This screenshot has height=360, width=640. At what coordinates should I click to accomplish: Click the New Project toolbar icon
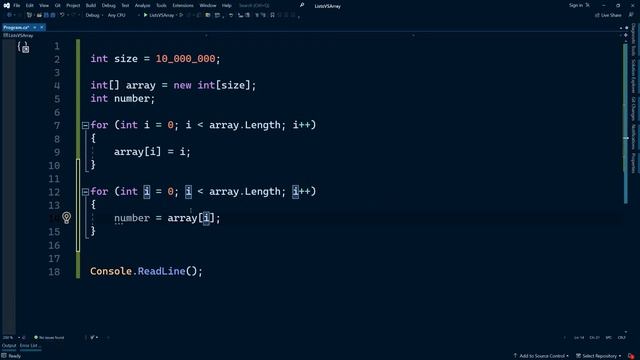pyautogui.click(x=29, y=15)
